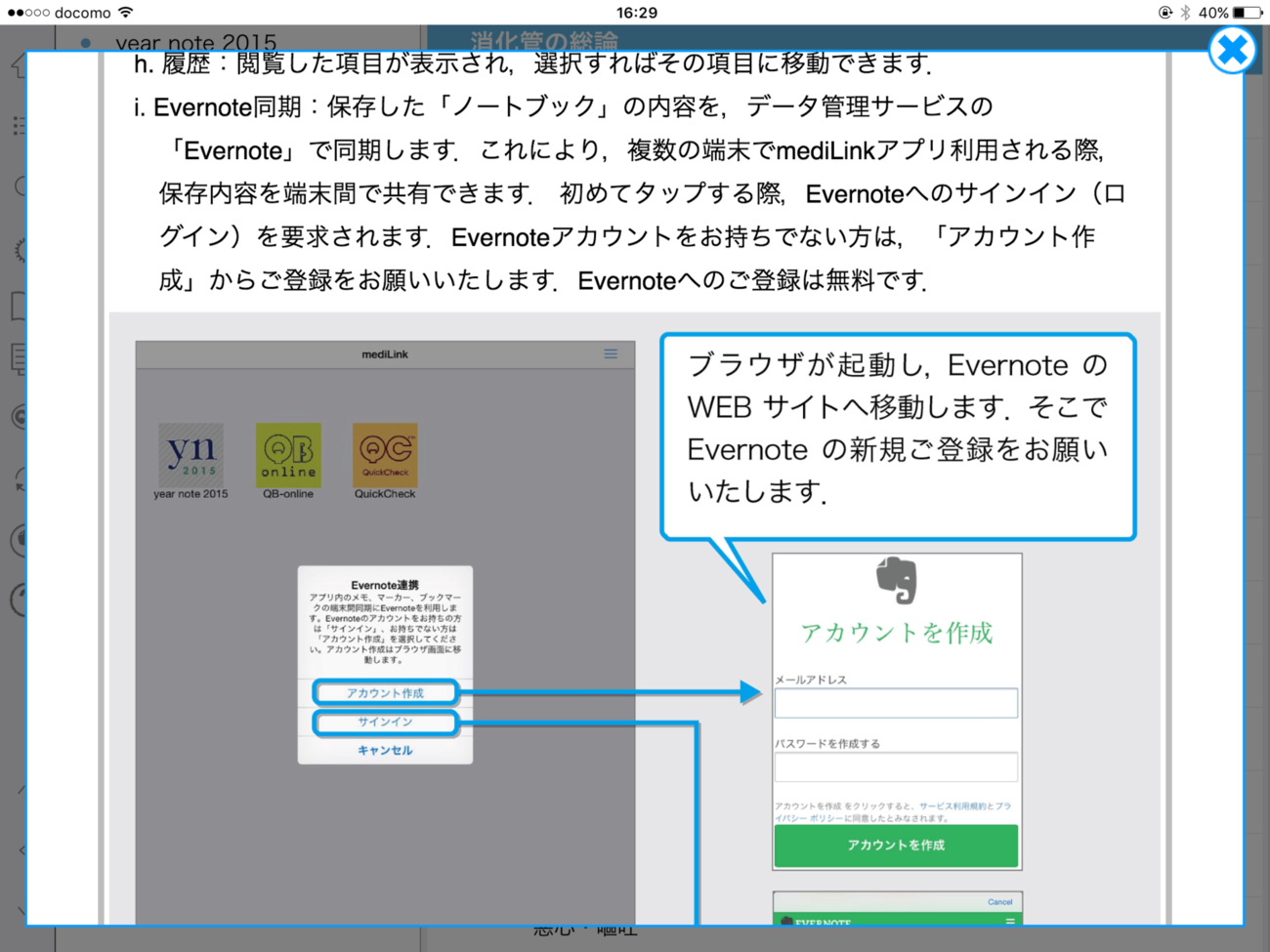Click the Evernote連携 dialog title
Image resolution: width=1270 pixels, height=952 pixels.
(385, 585)
